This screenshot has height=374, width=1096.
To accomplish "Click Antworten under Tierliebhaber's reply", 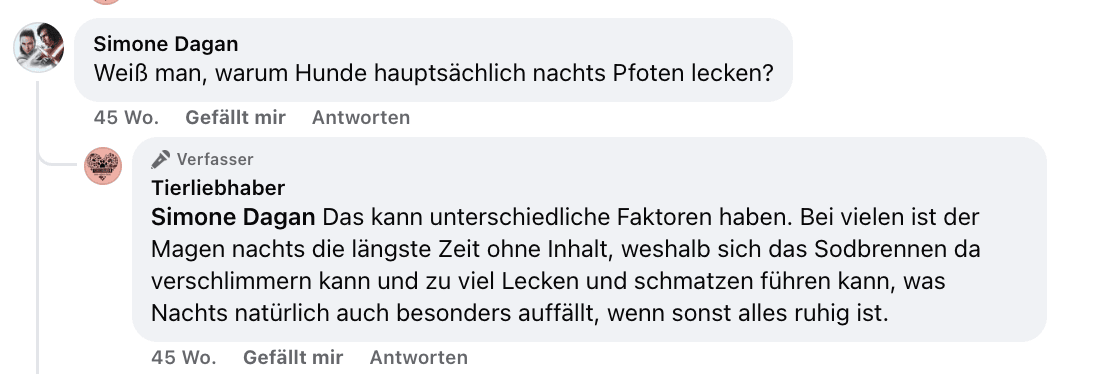I will pos(419,357).
